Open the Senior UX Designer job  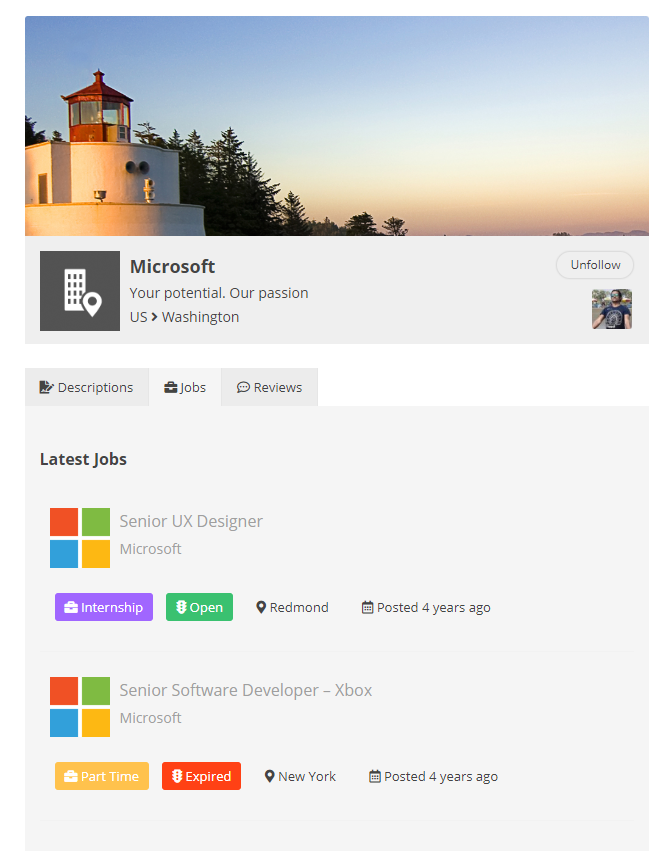tap(191, 521)
